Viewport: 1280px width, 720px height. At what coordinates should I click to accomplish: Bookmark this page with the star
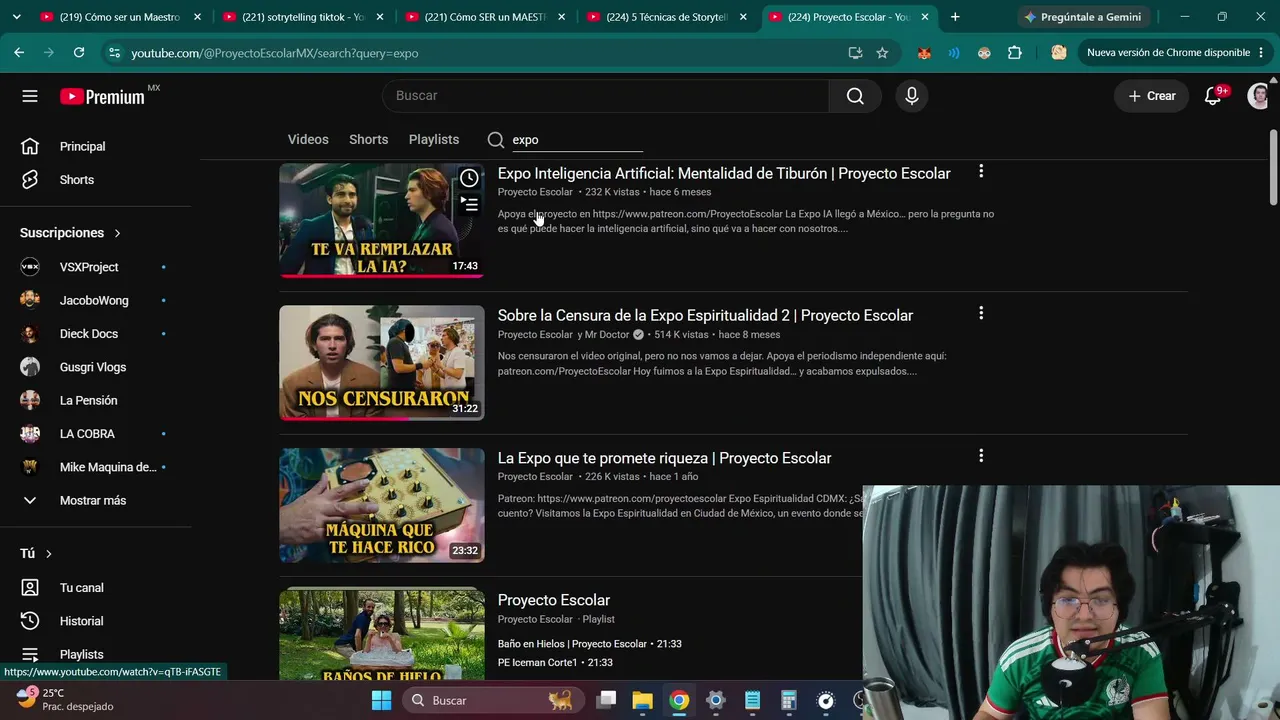882,53
